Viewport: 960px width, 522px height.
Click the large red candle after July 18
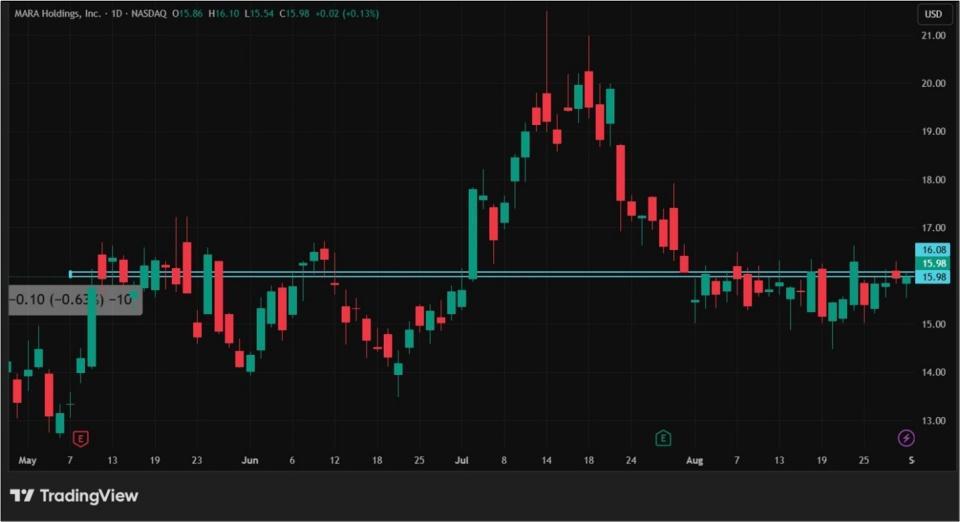click(620, 172)
